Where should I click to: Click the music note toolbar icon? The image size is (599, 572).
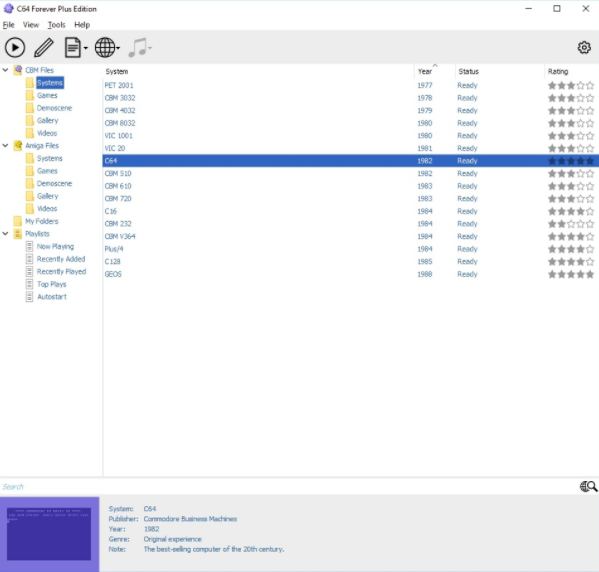pyautogui.click(x=137, y=48)
